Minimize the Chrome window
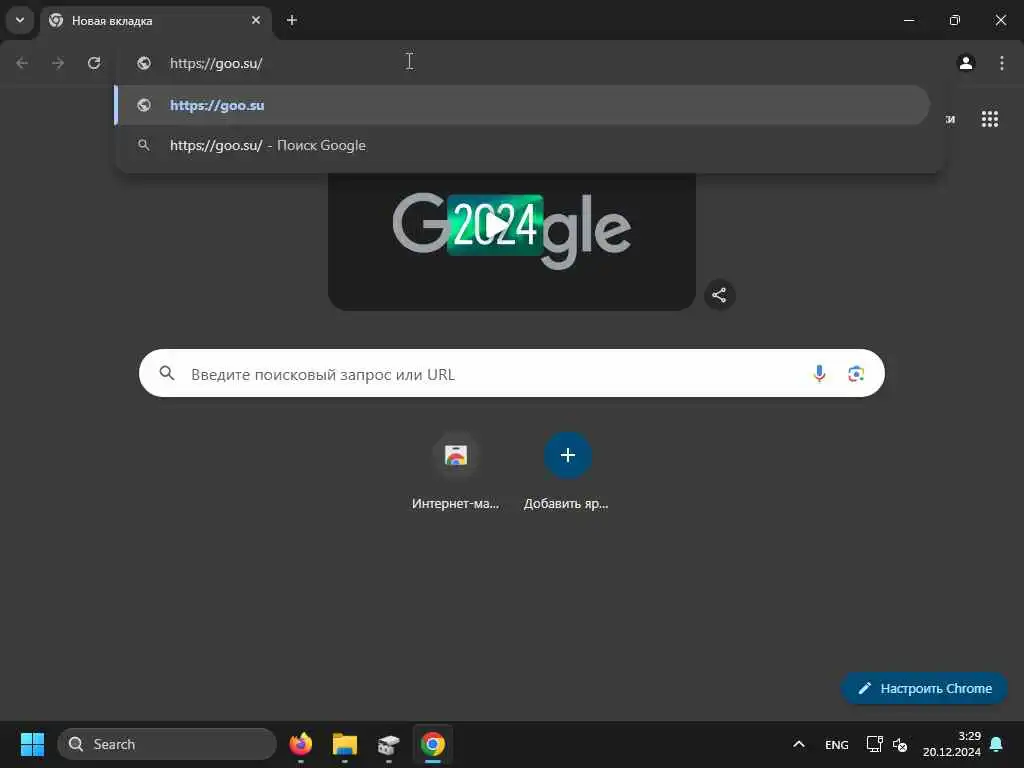The height and width of the screenshot is (768, 1024). click(x=908, y=20)
